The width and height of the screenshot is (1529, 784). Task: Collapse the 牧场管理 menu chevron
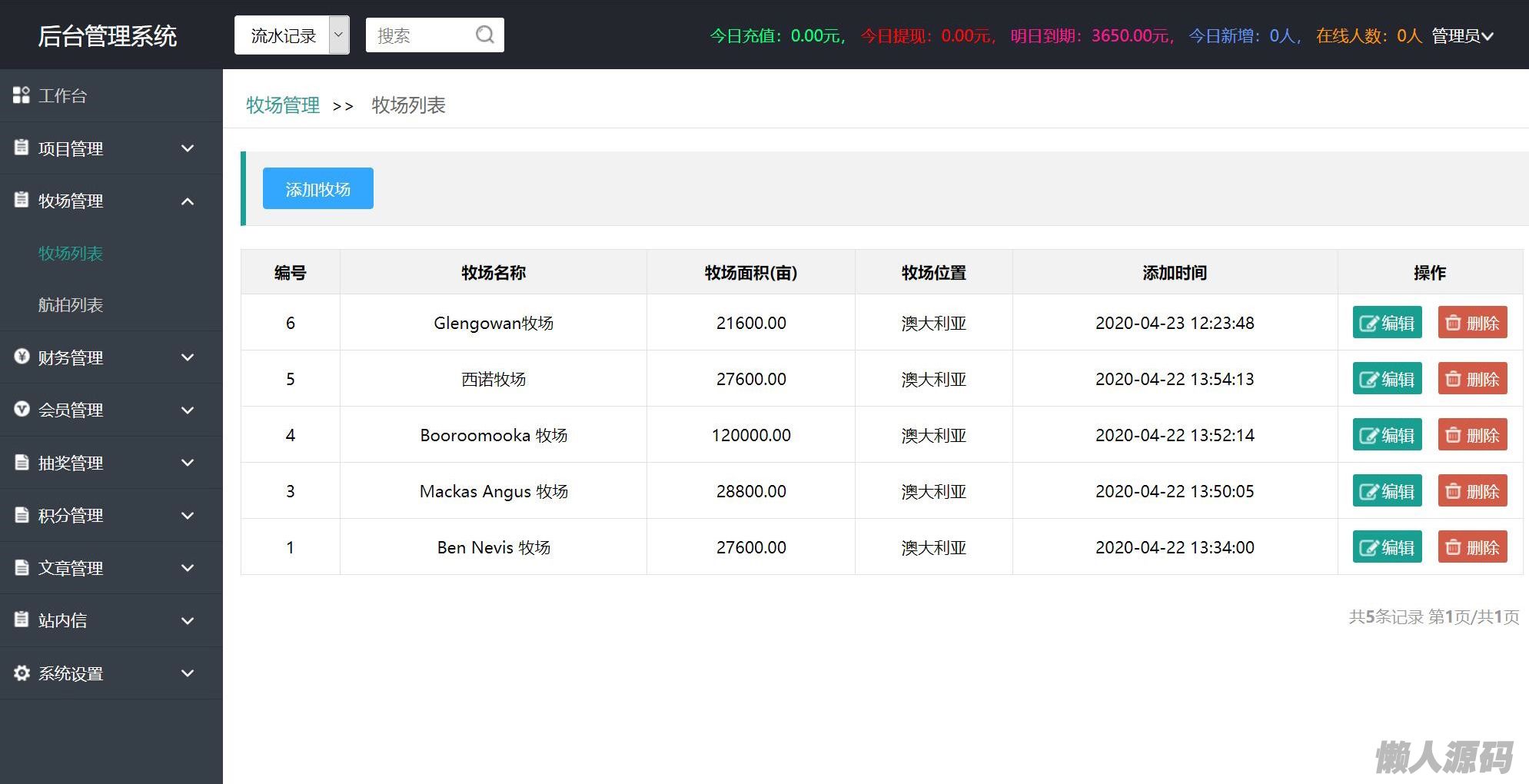click(x=188, y=201)
